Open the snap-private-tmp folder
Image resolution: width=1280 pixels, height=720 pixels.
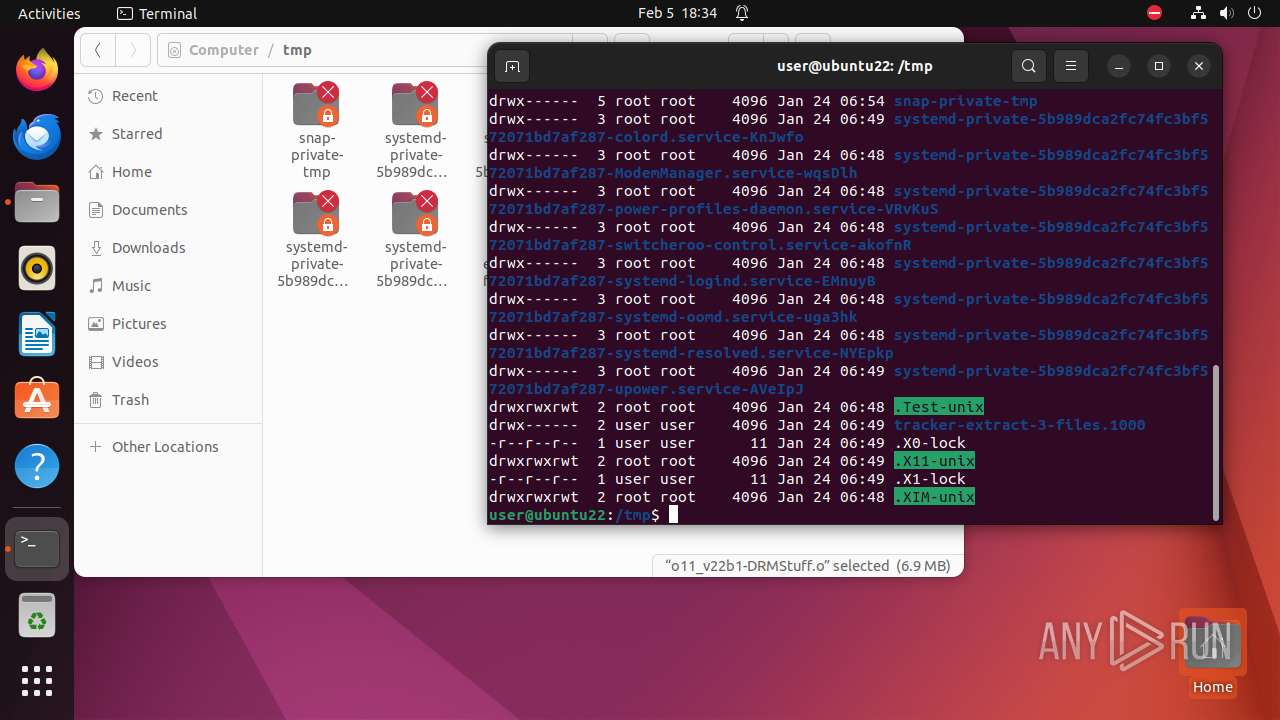[316, 131]
